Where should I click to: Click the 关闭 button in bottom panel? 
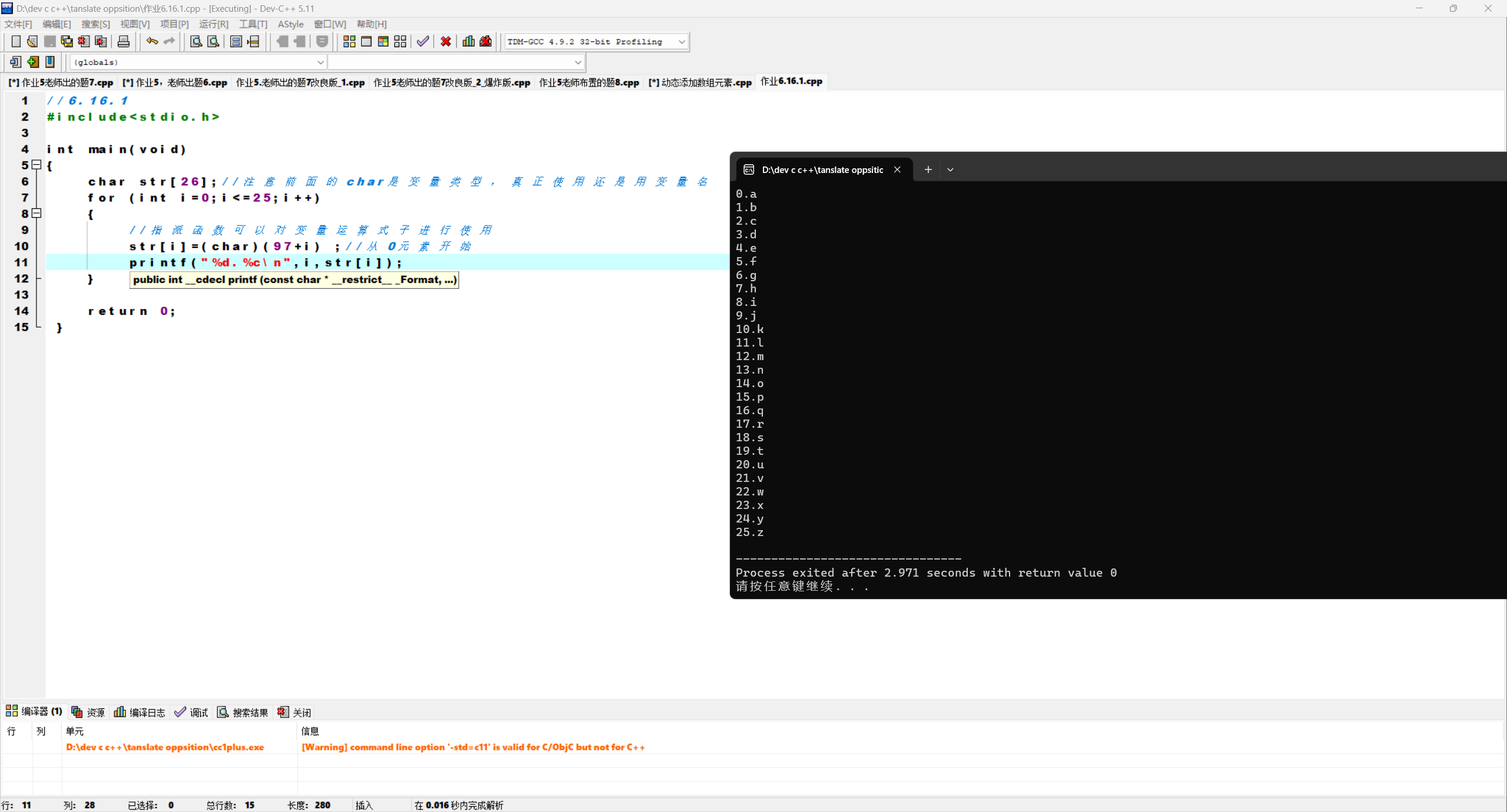point(294,712)
